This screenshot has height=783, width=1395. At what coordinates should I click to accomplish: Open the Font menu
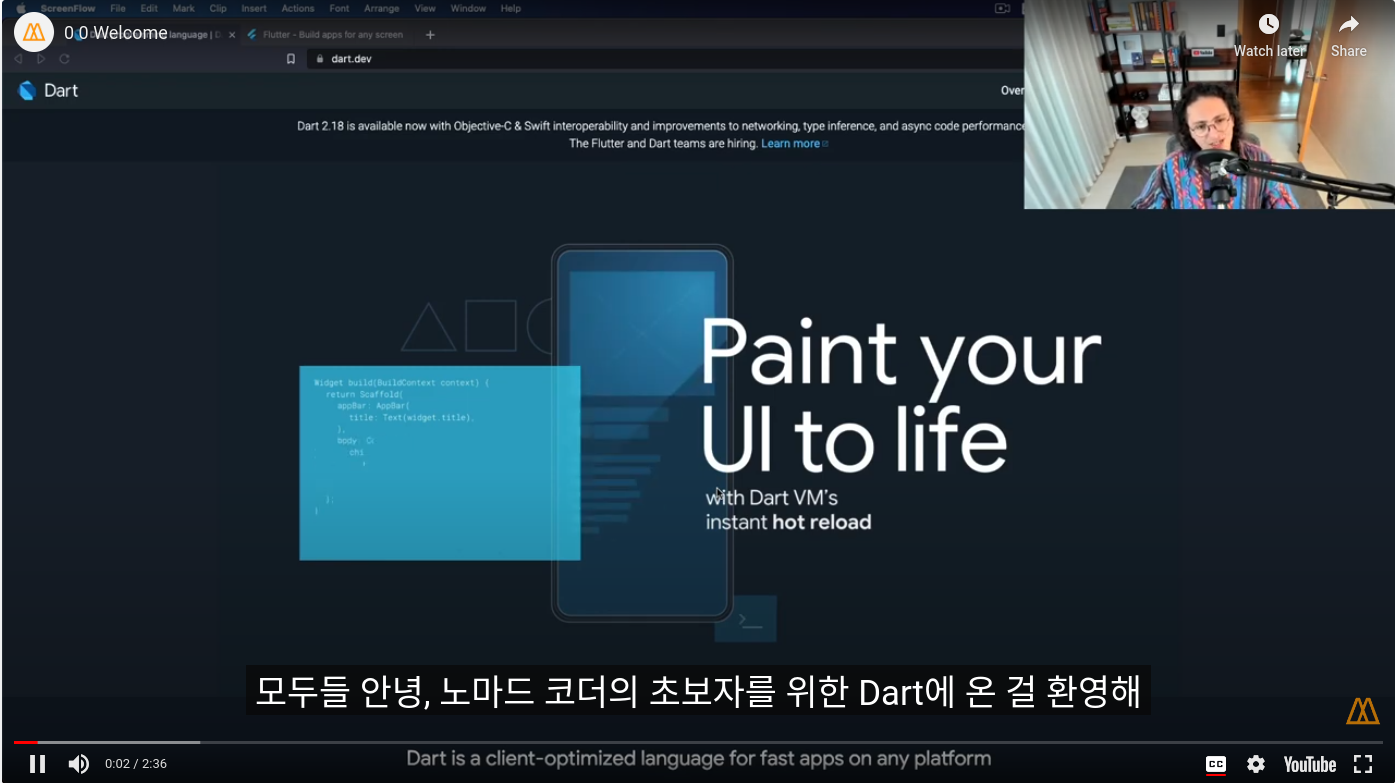tap(339, 8)
